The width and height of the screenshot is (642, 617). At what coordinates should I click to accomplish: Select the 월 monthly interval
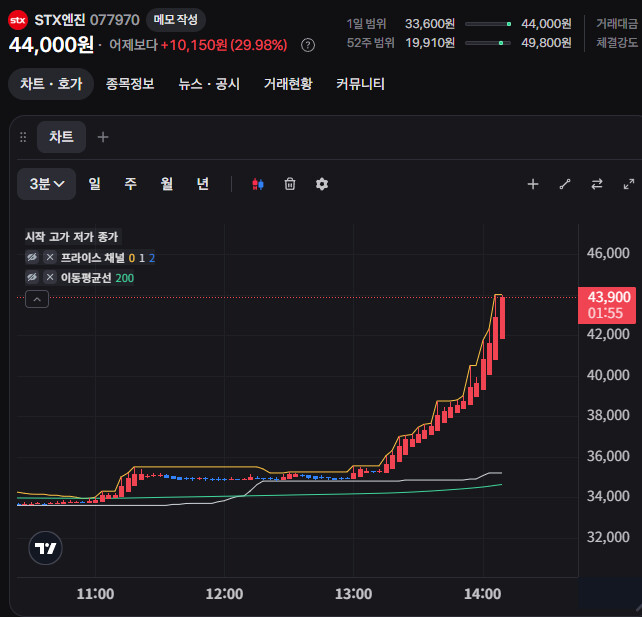coord(167,184)
